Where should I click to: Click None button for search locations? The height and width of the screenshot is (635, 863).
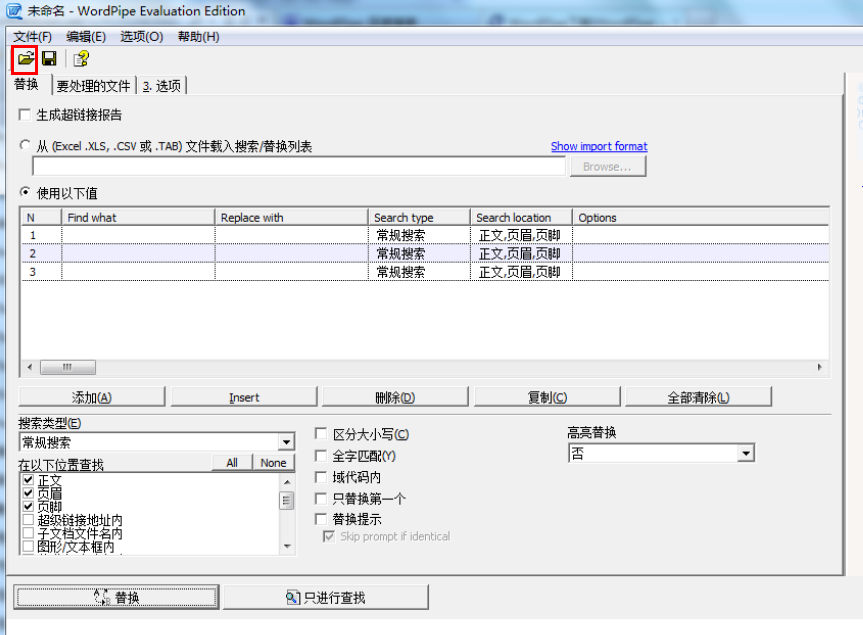tap(274, 463)
